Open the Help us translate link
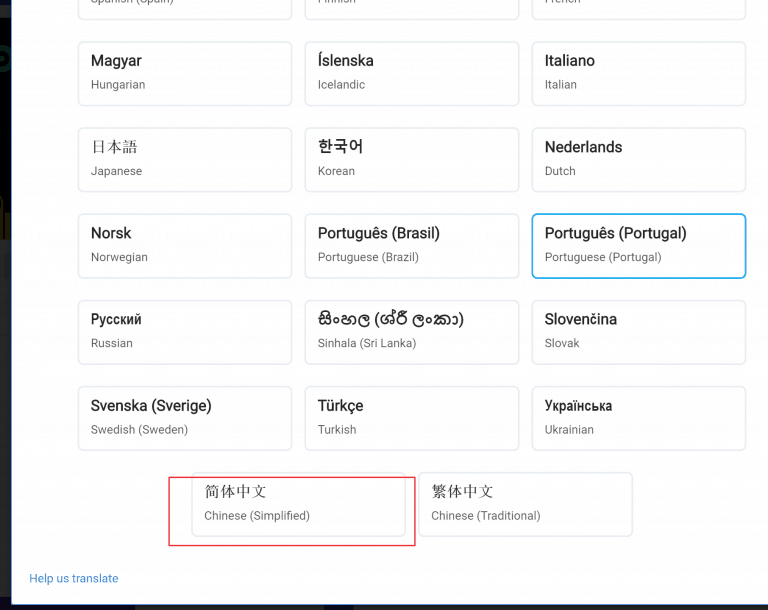This screenshot has height=610, width=768. click(74, 578)
